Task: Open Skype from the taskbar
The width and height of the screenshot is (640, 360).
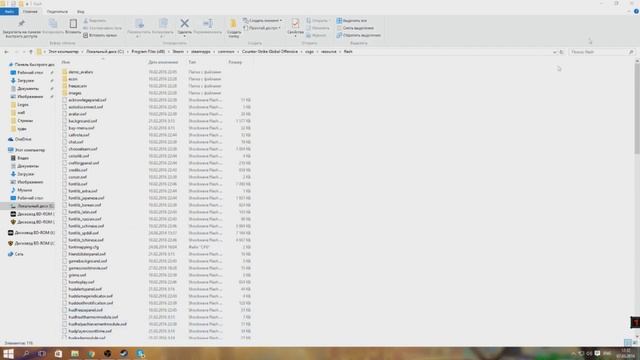Action: click(140, 353)
